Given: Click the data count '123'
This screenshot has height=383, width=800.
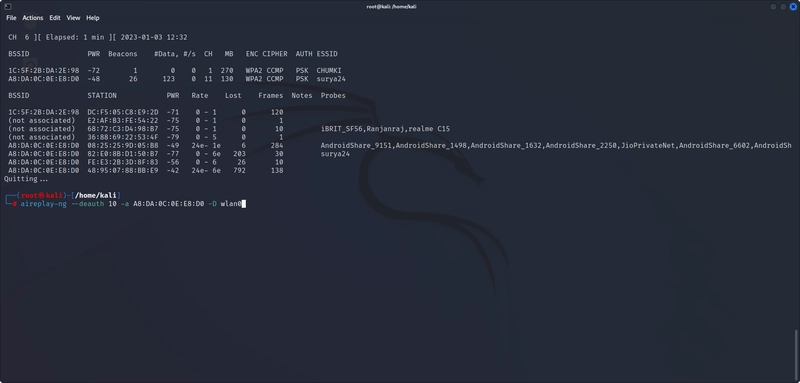Looking at the screenshot, I should 169,79.
